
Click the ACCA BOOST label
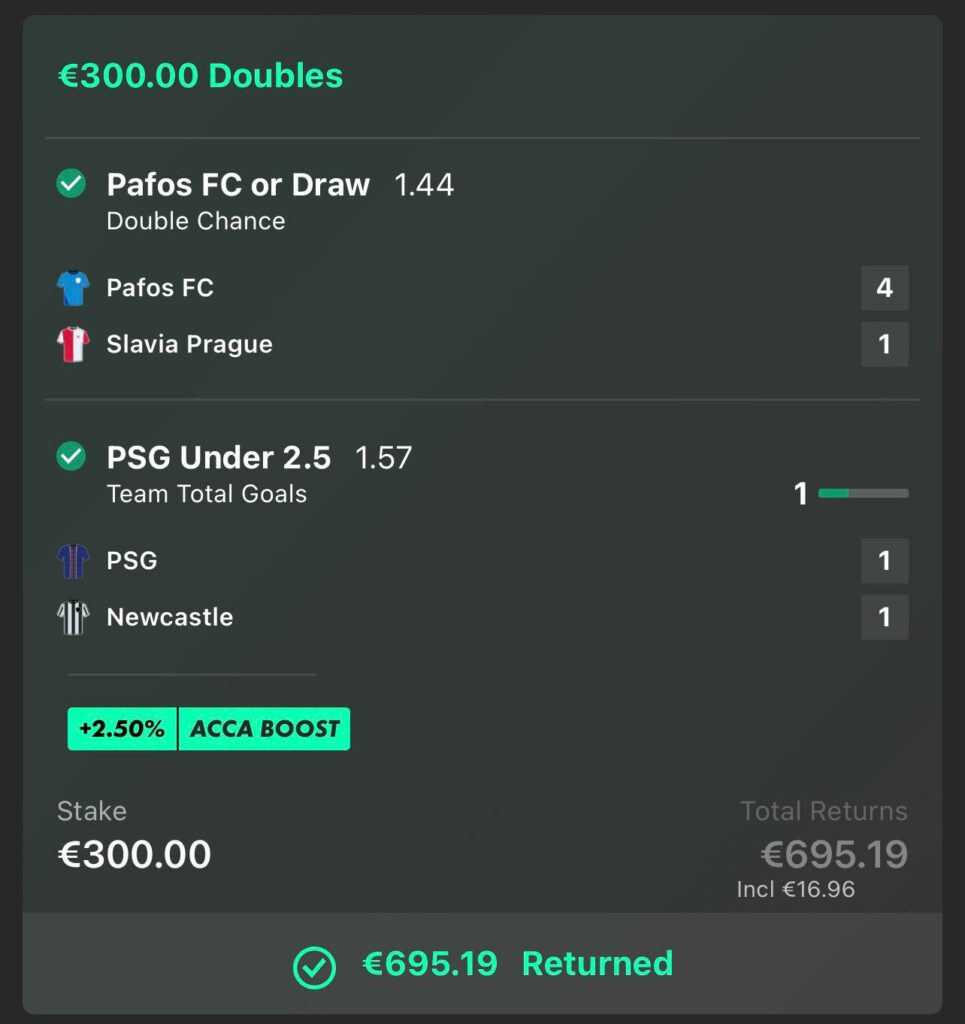click(265, 729)
